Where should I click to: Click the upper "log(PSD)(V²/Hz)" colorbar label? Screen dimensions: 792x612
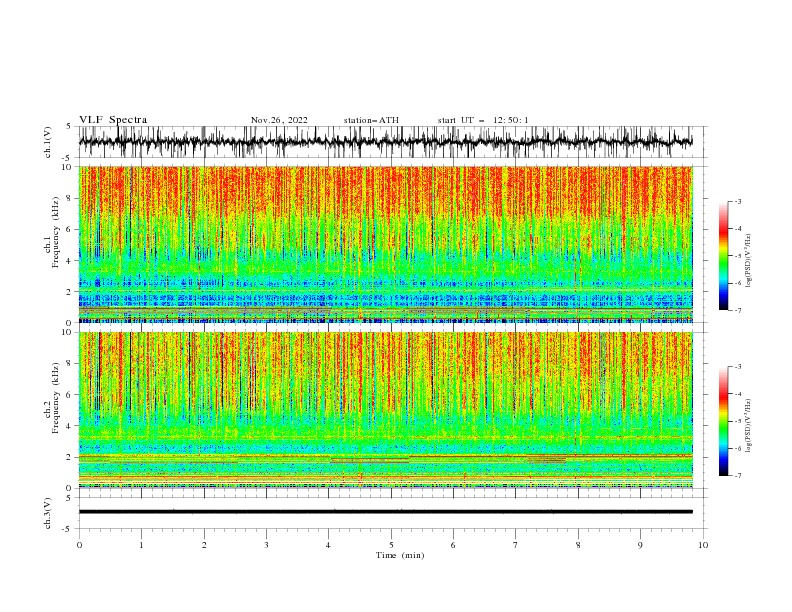[748, 261]
